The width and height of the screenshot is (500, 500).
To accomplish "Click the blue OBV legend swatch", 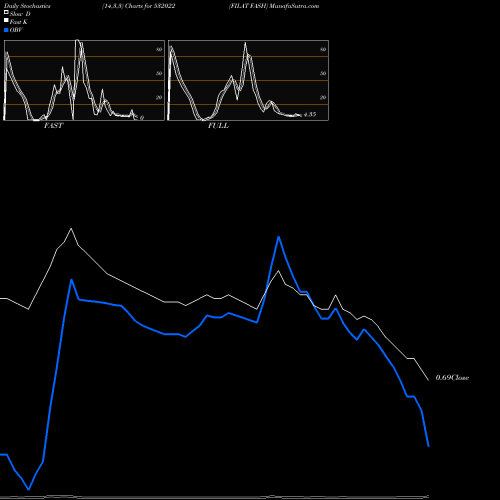I will (6, 30).
